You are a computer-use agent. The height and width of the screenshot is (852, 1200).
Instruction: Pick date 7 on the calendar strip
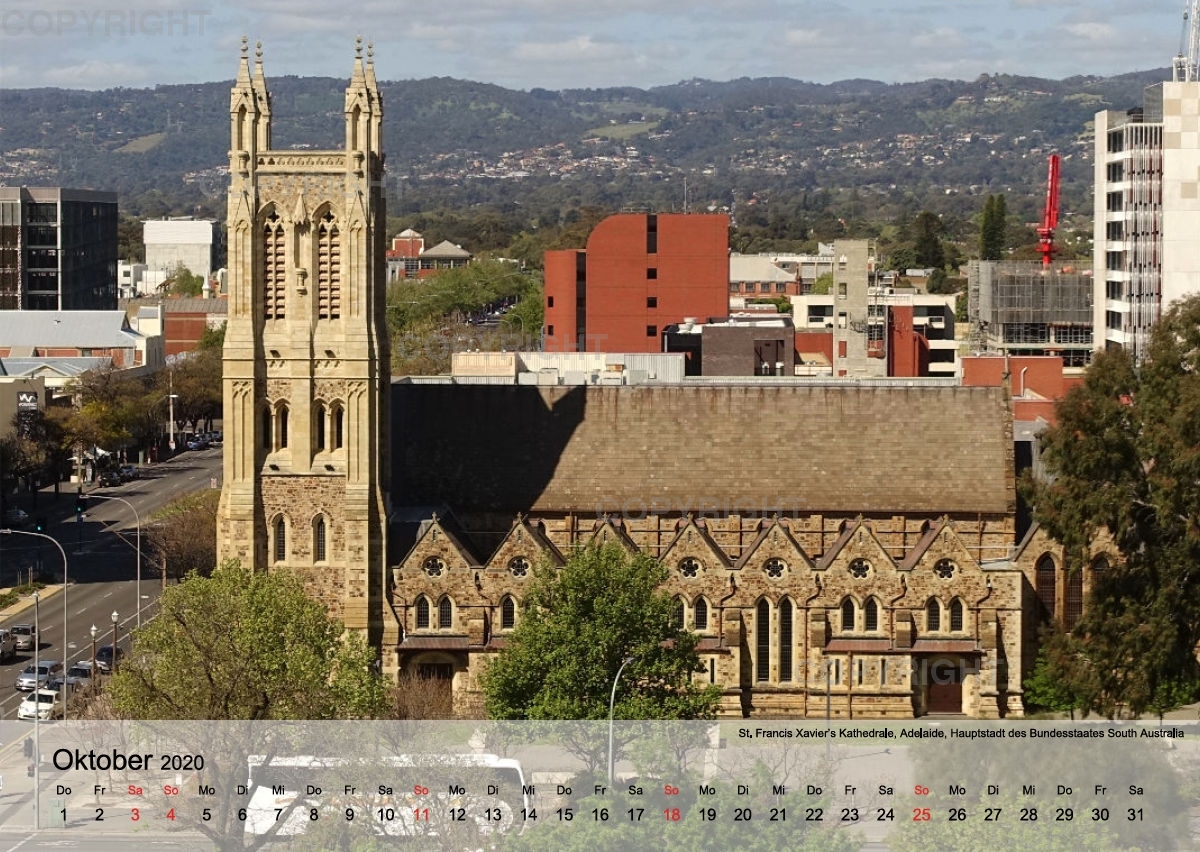(278, 814)
